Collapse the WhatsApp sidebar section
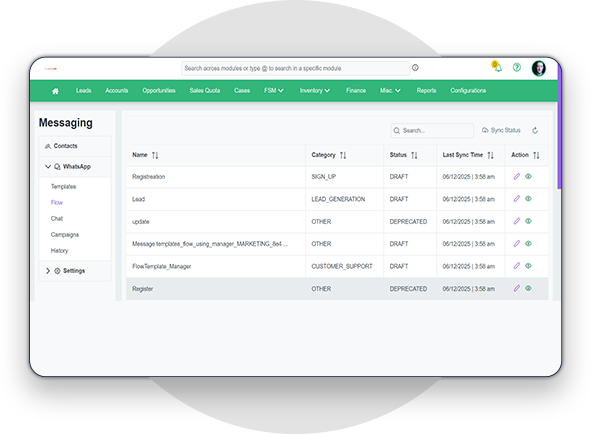The height and width of the screenshot is (434, 592). 48,166
